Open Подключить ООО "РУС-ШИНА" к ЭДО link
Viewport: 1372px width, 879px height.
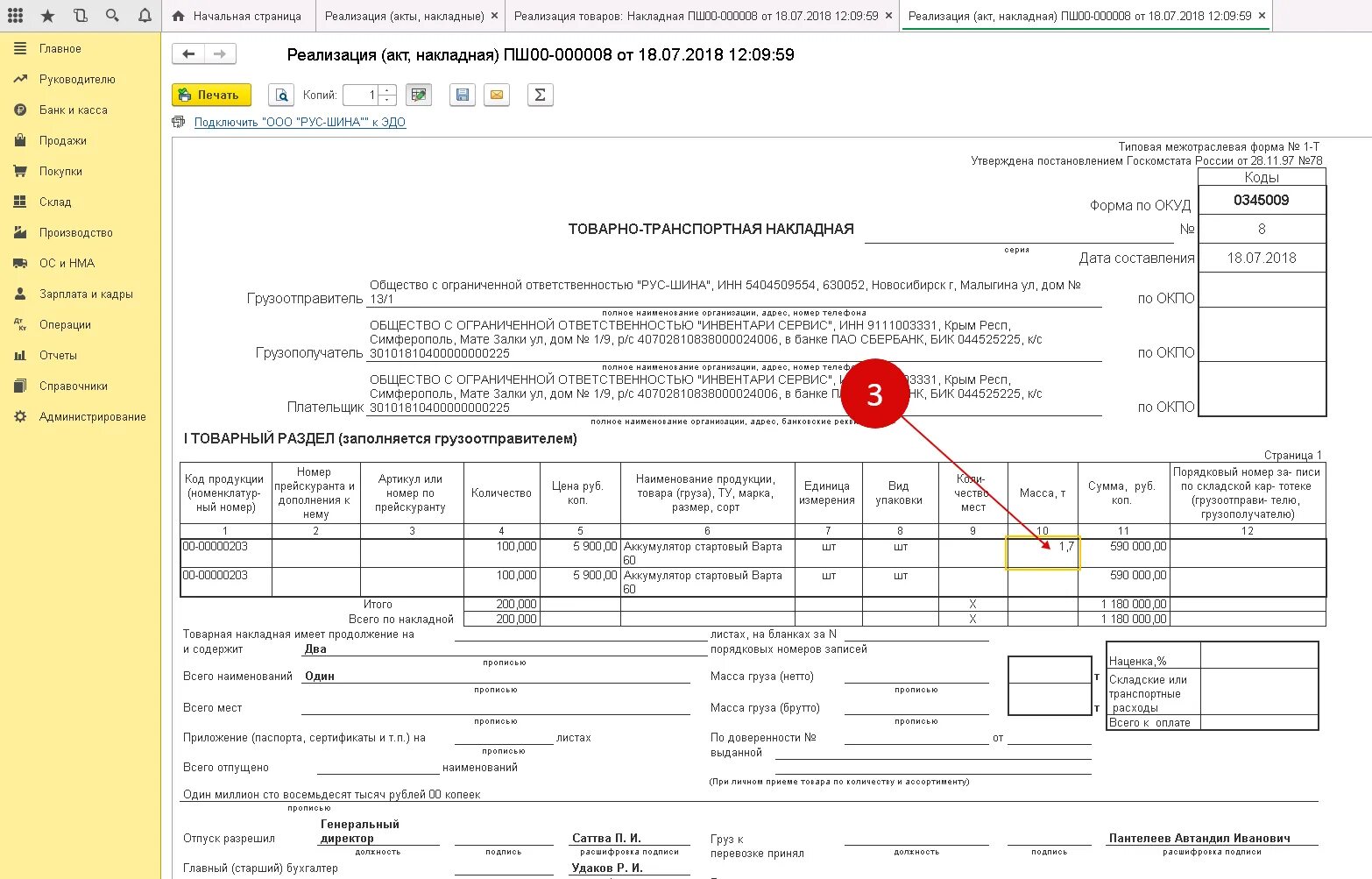coord(300,122)
